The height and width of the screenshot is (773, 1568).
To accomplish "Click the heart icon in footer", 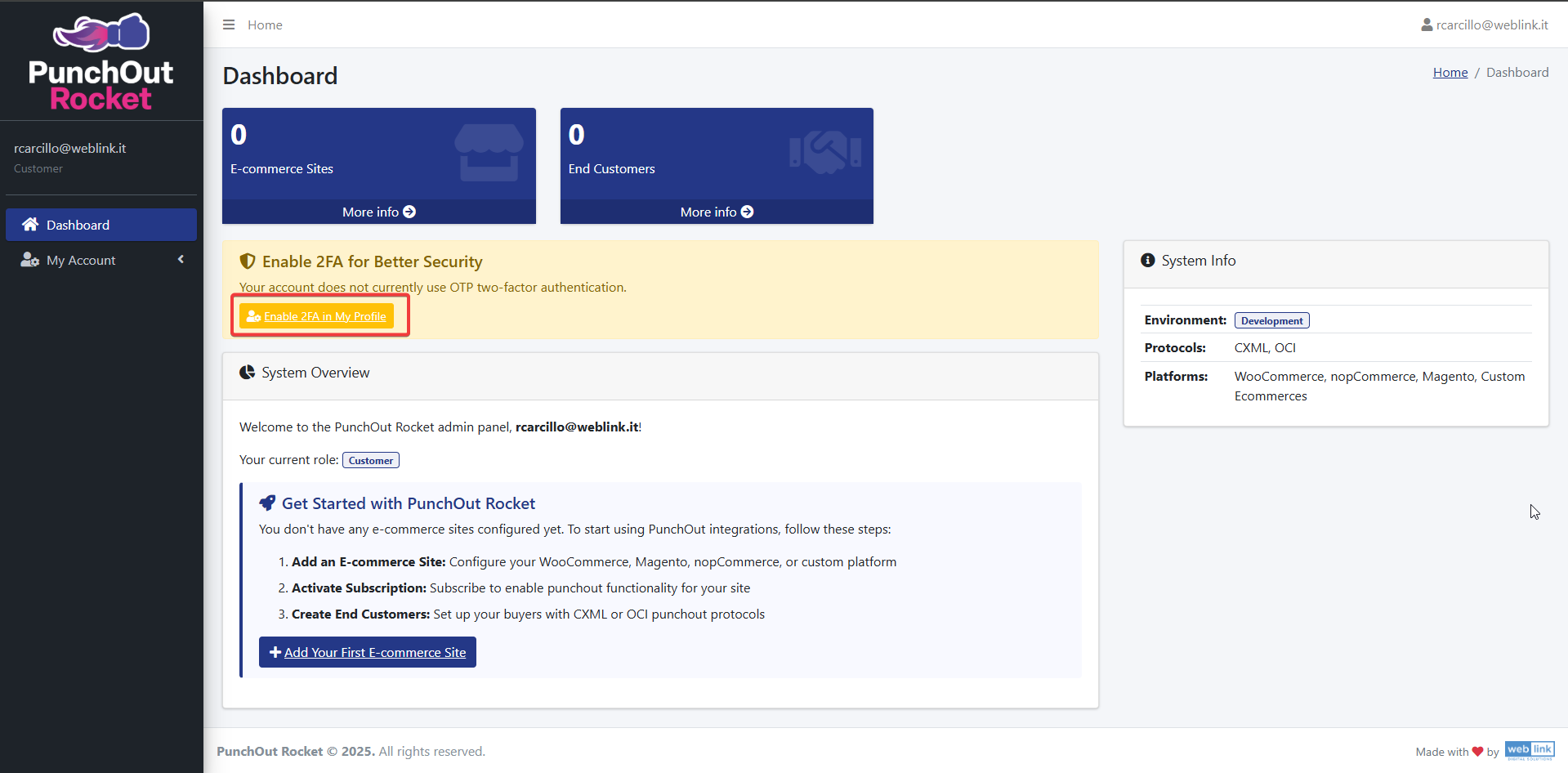I will [1477, 752].
